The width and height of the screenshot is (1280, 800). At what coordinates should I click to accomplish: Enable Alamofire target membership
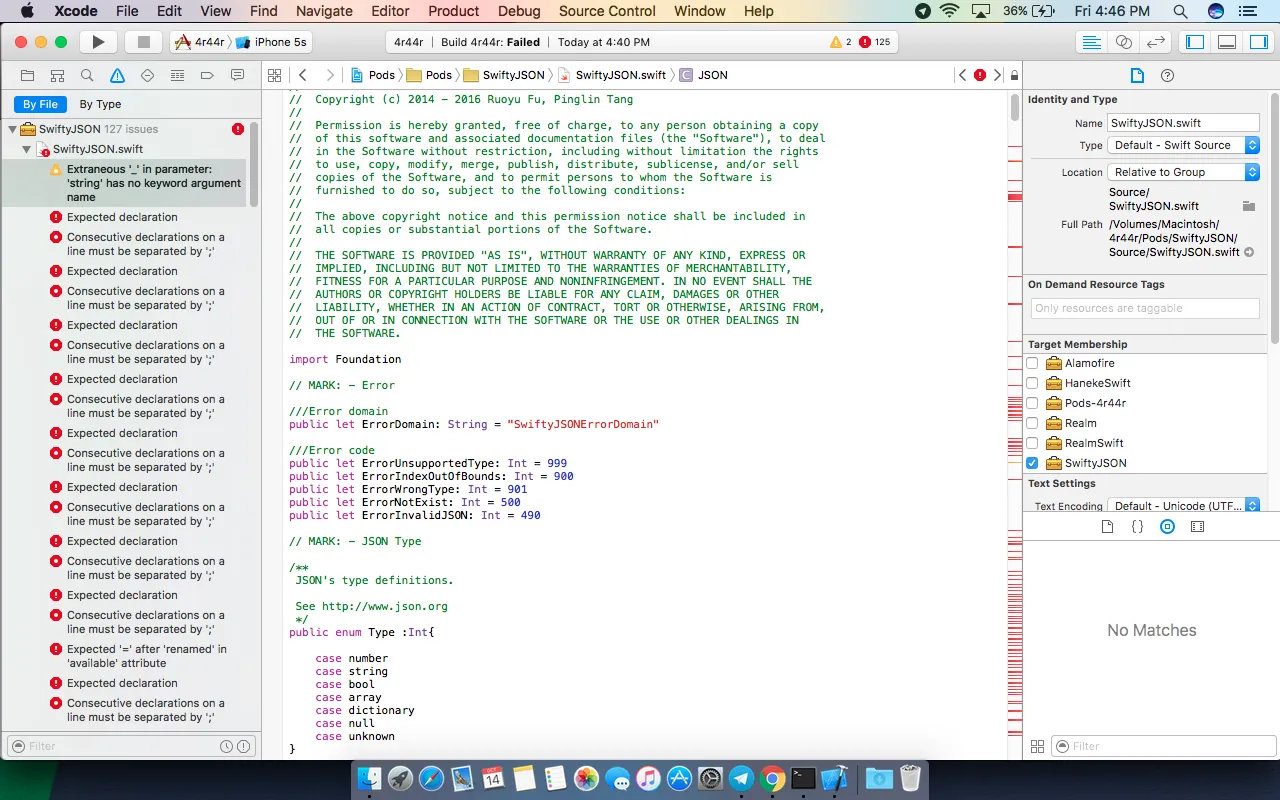1032,363
